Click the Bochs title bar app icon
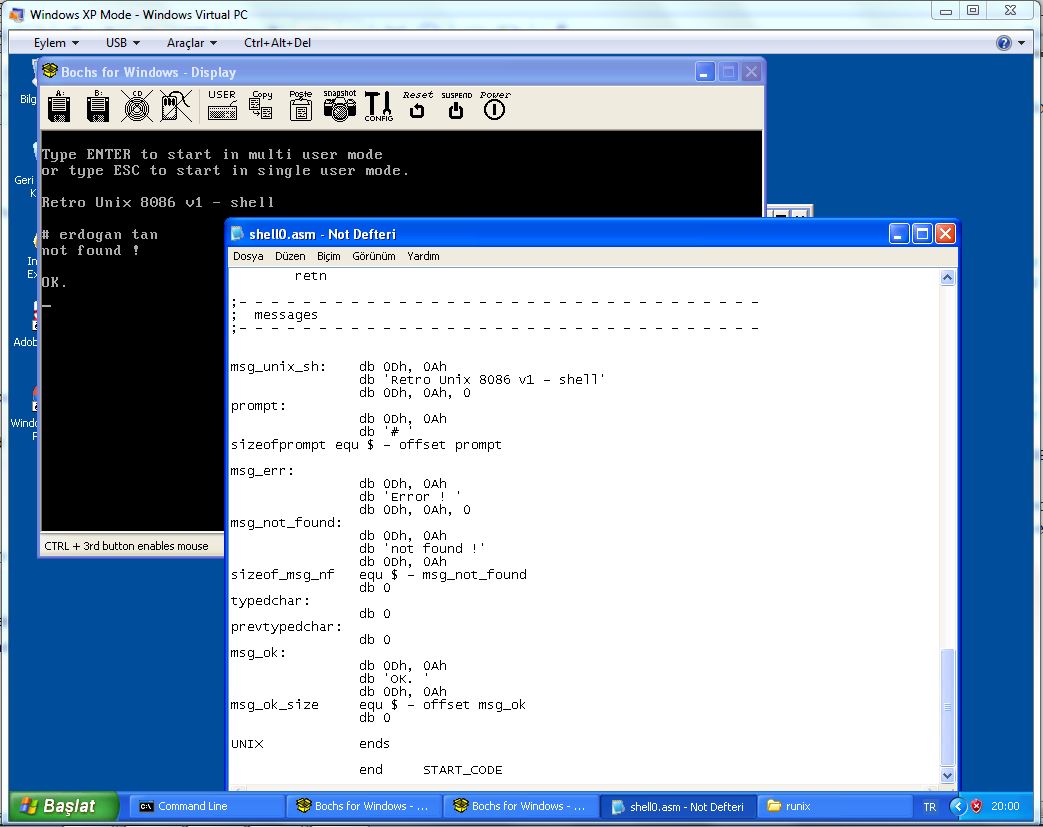This screenshot has width=1043, height=827. click(x=51, y=71)
